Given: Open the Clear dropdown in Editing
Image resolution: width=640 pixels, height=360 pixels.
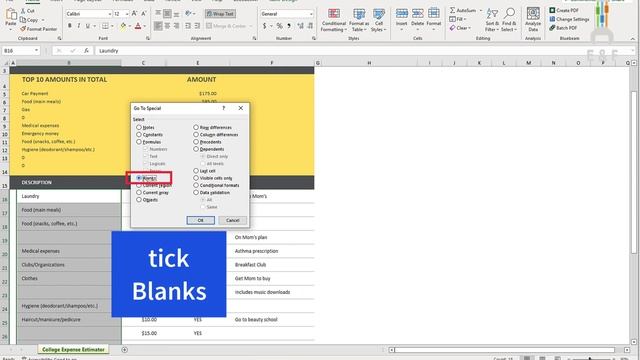Looking at the screenshot, I should tap(460, 28).
